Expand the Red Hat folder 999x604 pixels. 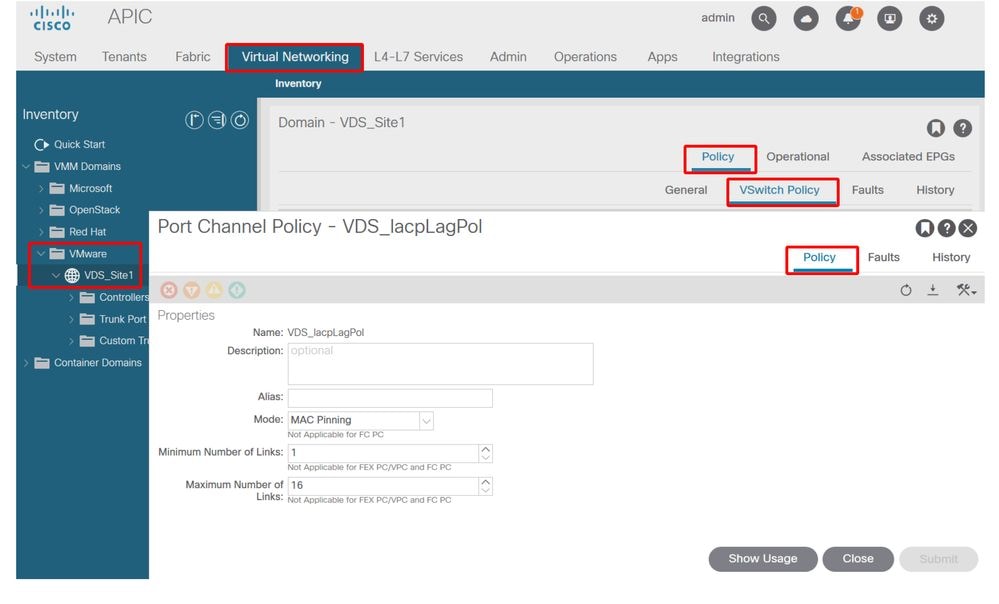pos(41,232)
